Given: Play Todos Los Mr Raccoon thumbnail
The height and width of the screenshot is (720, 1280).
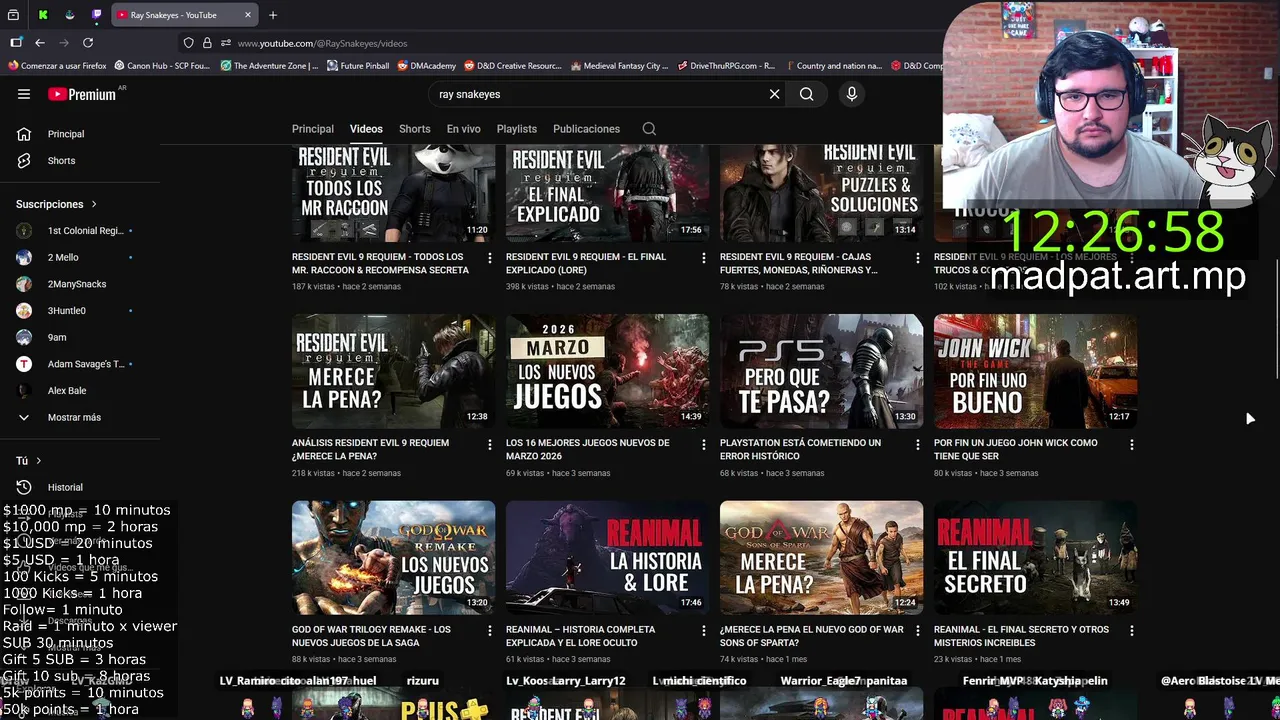Looking at the screenshot, I should point(393,193).
